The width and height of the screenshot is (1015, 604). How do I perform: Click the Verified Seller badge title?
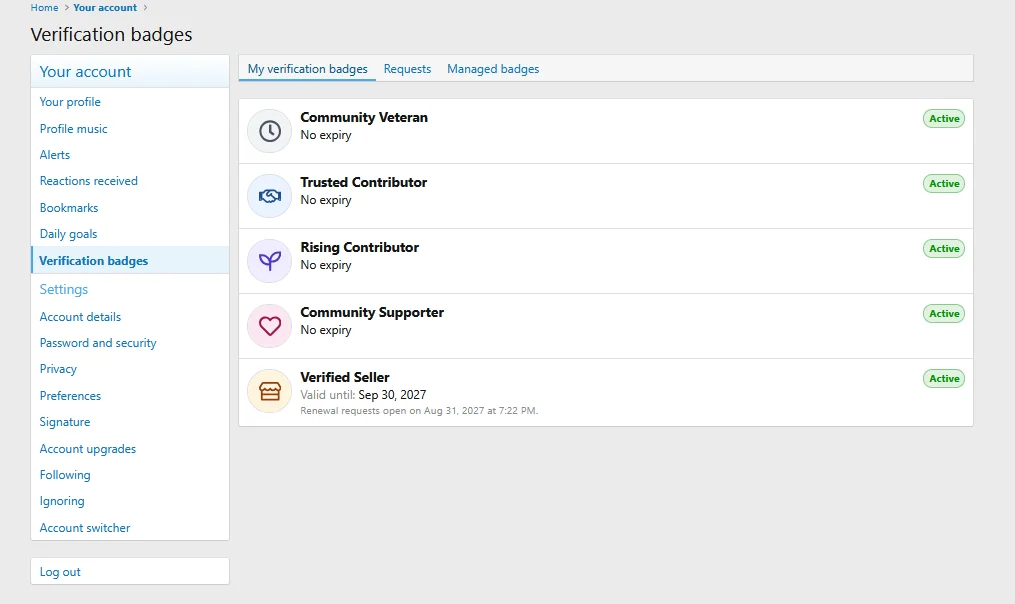click(x=344, y=377)
